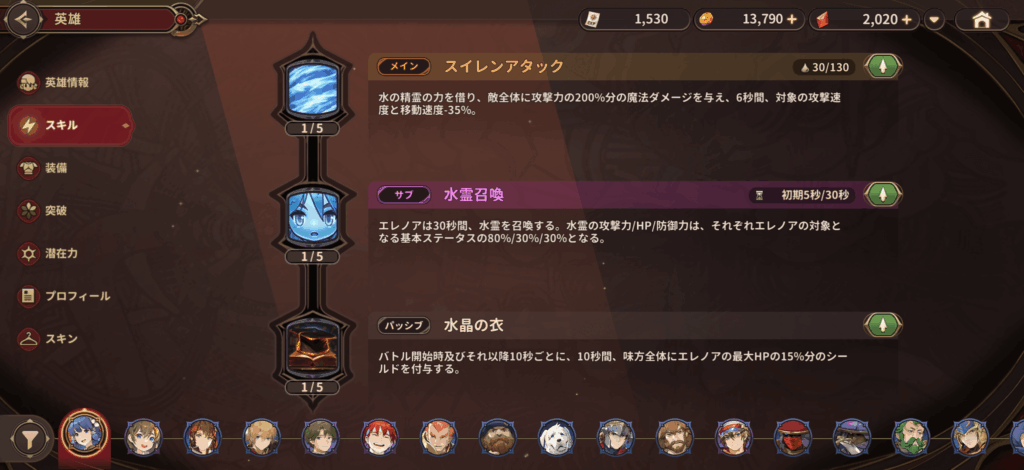Screen dimensions: 1024x470
Task: Upgrade 水霊召喚 with green arrow button
Action: pos(883,195)
